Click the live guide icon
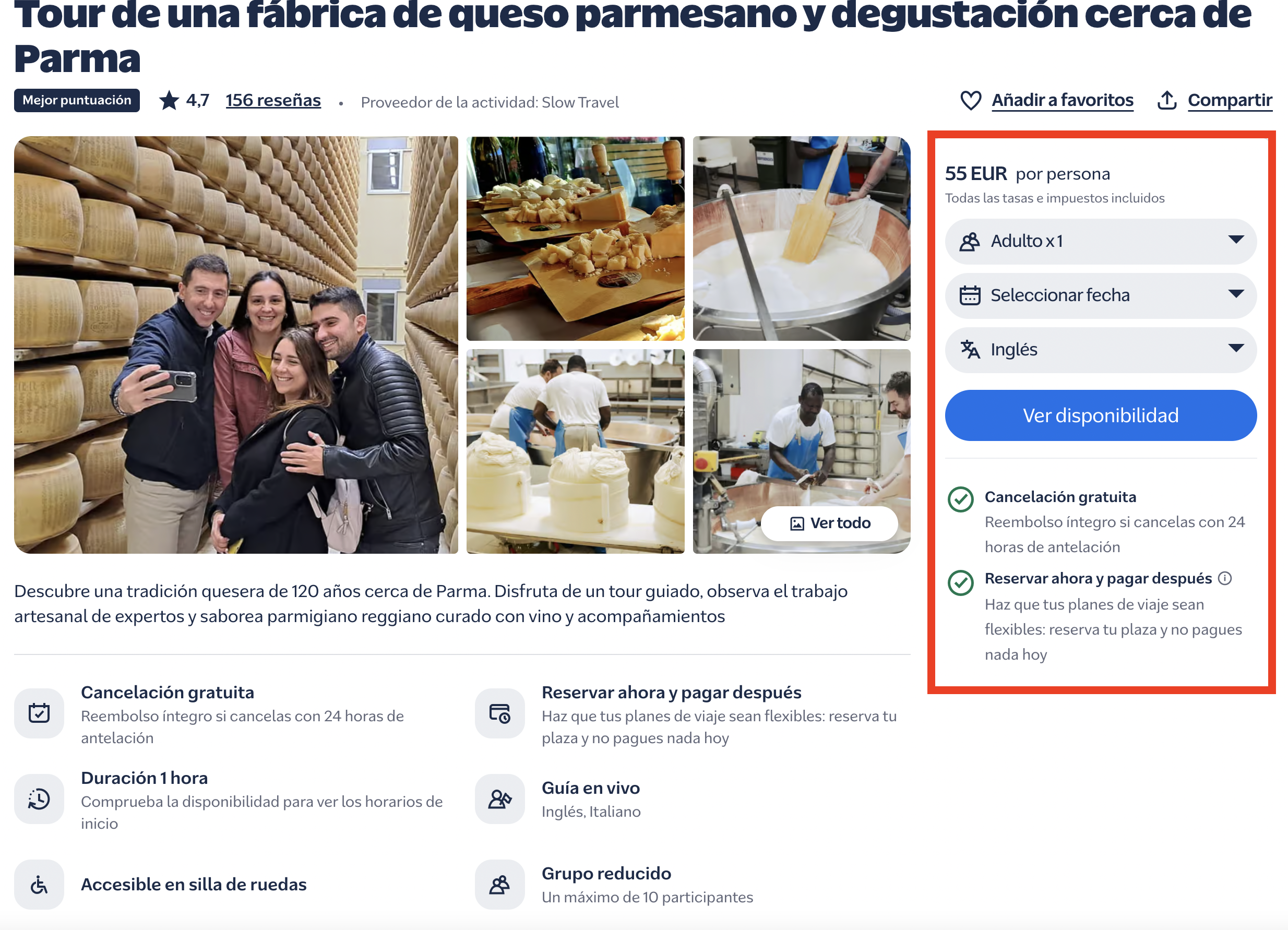 click(x=500, y=799)
